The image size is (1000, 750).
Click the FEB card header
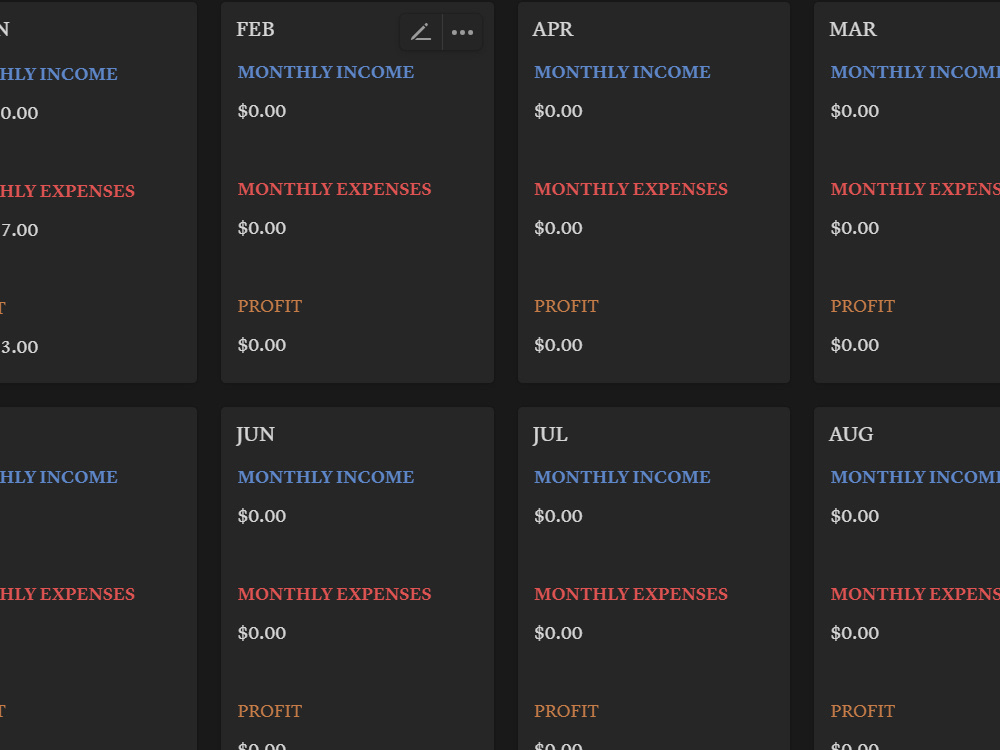(x=255, y=30)
